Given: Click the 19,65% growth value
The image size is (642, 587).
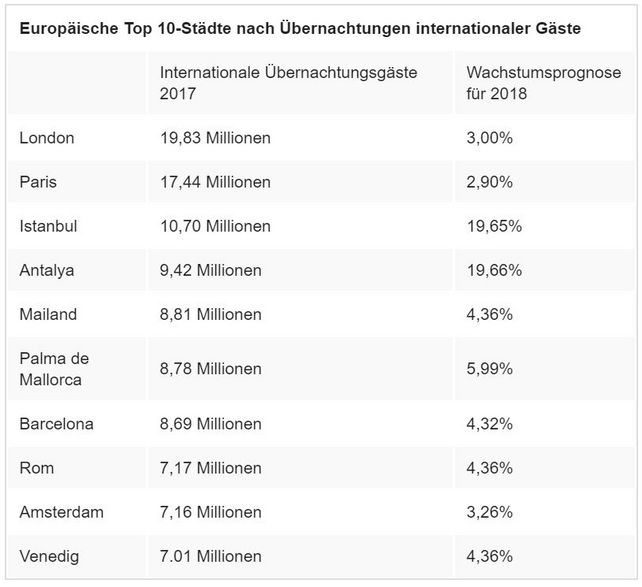Looking at the screenshot, I should [494, 226].
